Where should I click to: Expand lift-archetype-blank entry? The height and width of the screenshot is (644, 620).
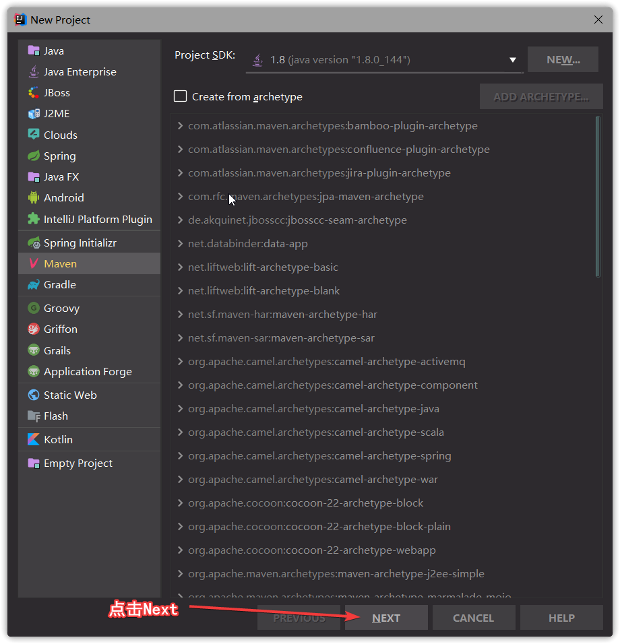[x=180, y=290]
